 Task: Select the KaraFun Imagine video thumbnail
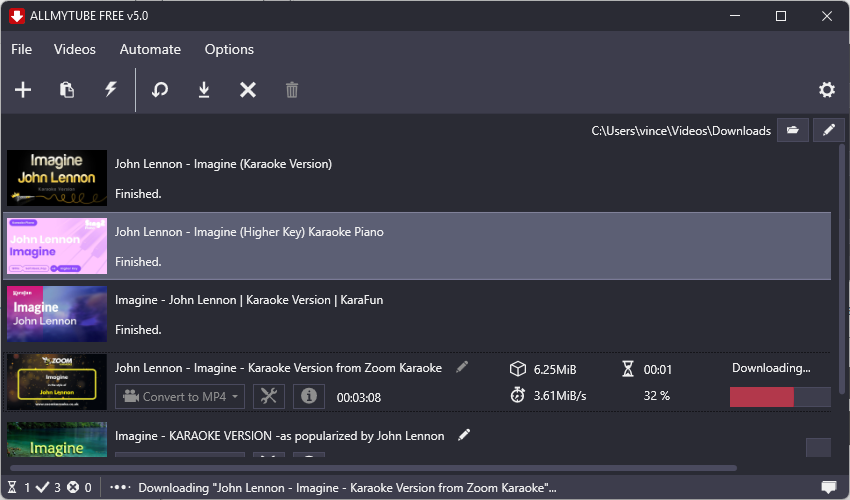pos(57,313)
